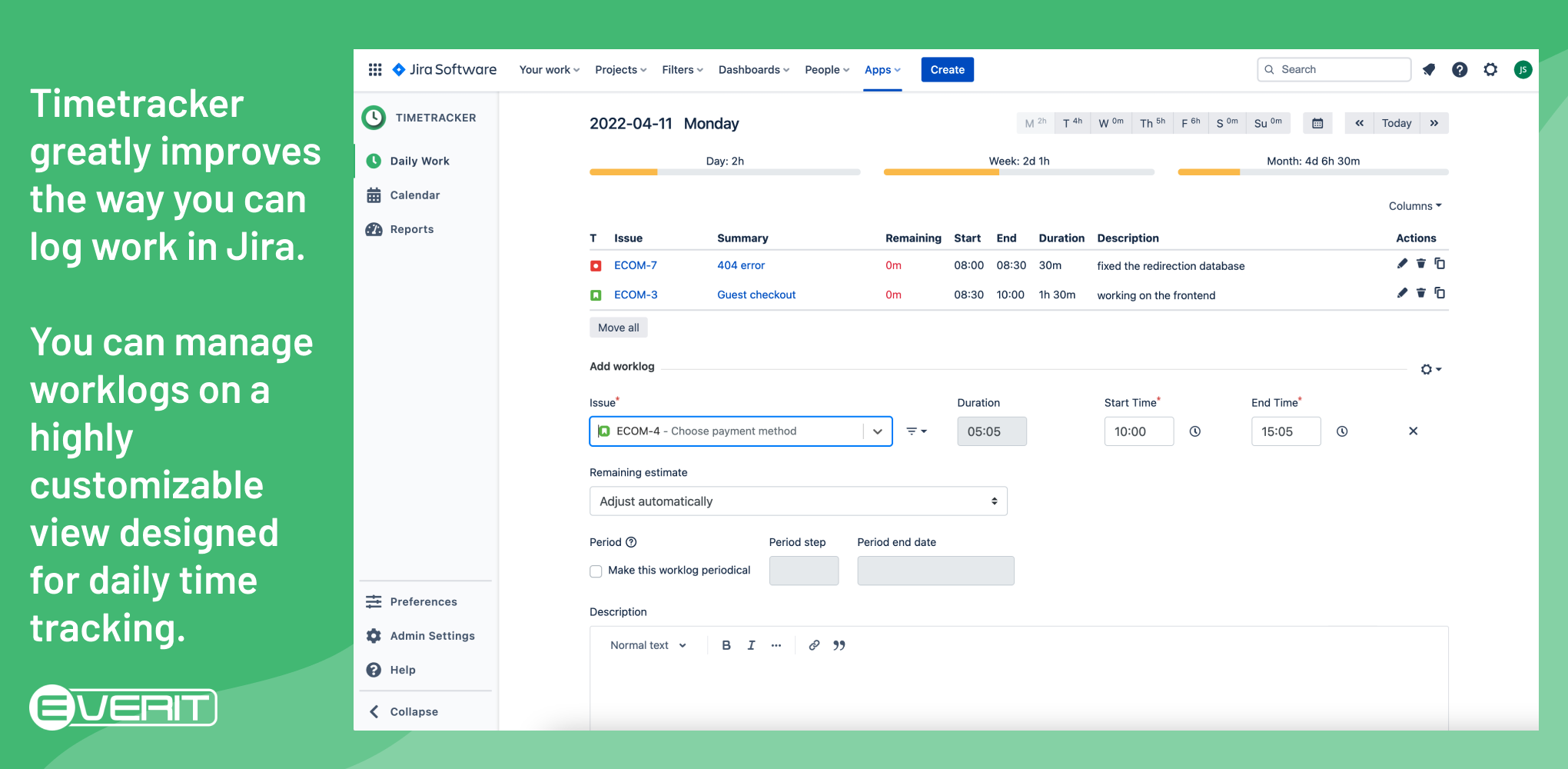Open the ECOM-7 issue link
Viewport: 1568px width, 769px height.
pyautogui.click(x=636, y=265)
